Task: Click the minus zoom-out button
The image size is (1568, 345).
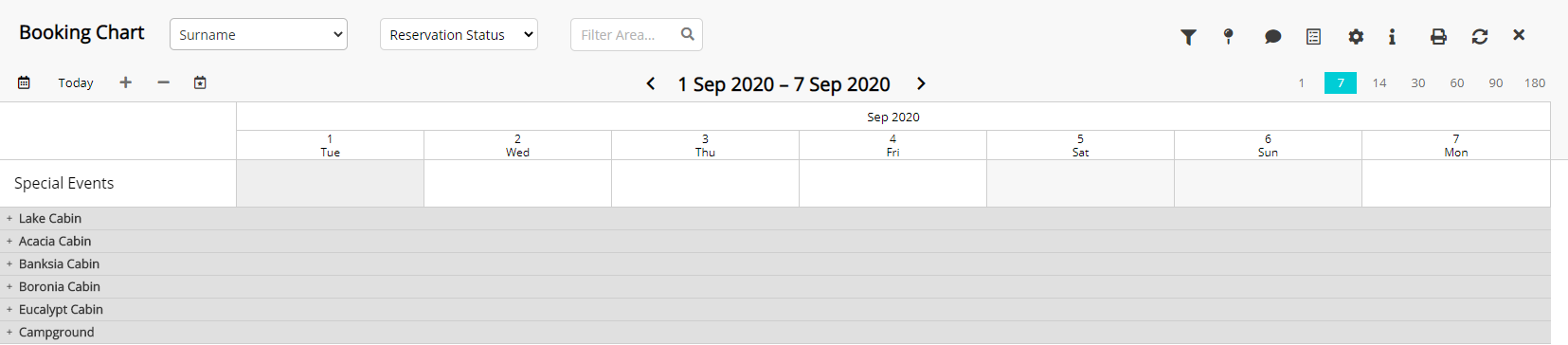Action: 163,82
